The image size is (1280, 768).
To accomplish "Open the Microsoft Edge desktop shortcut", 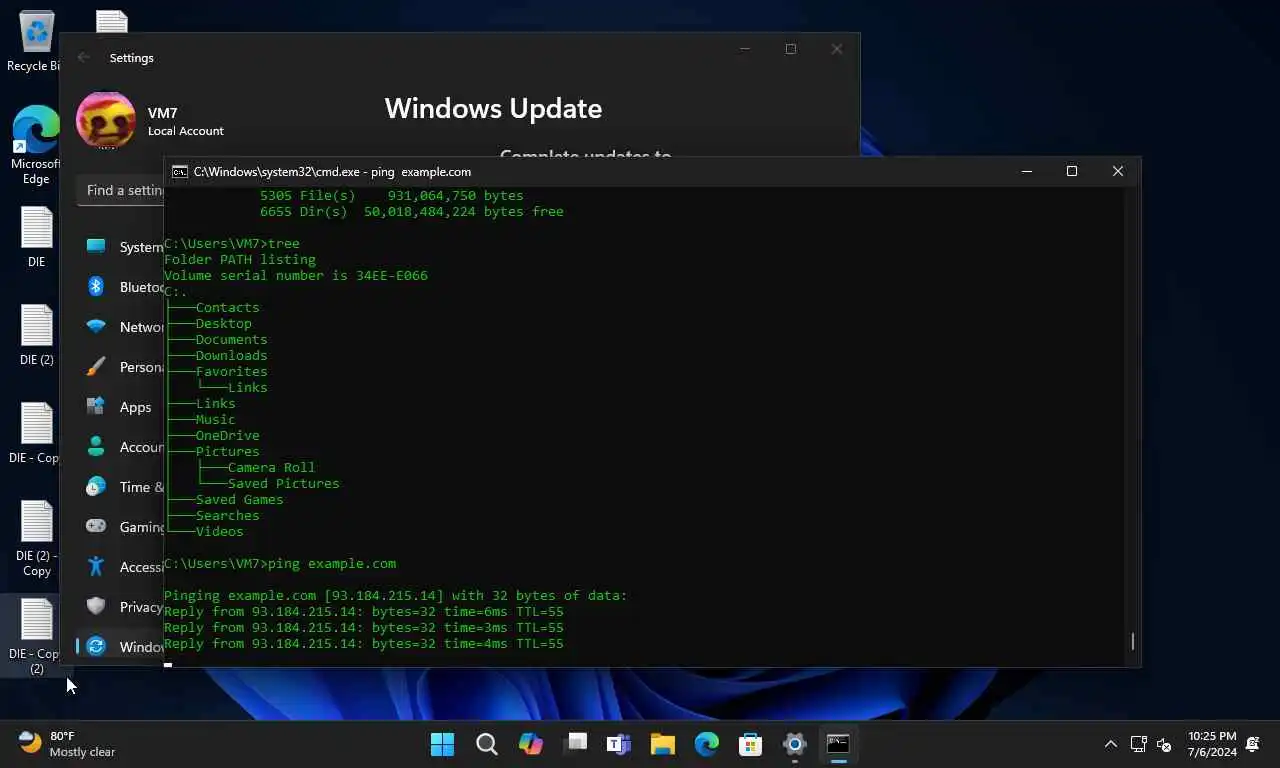I will click(x=36, y=146).
